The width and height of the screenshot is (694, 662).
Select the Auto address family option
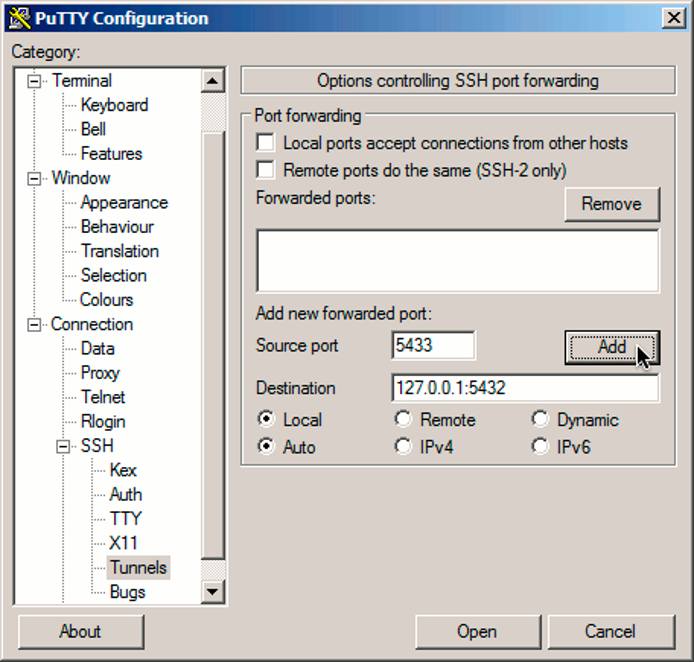point(266,446)
